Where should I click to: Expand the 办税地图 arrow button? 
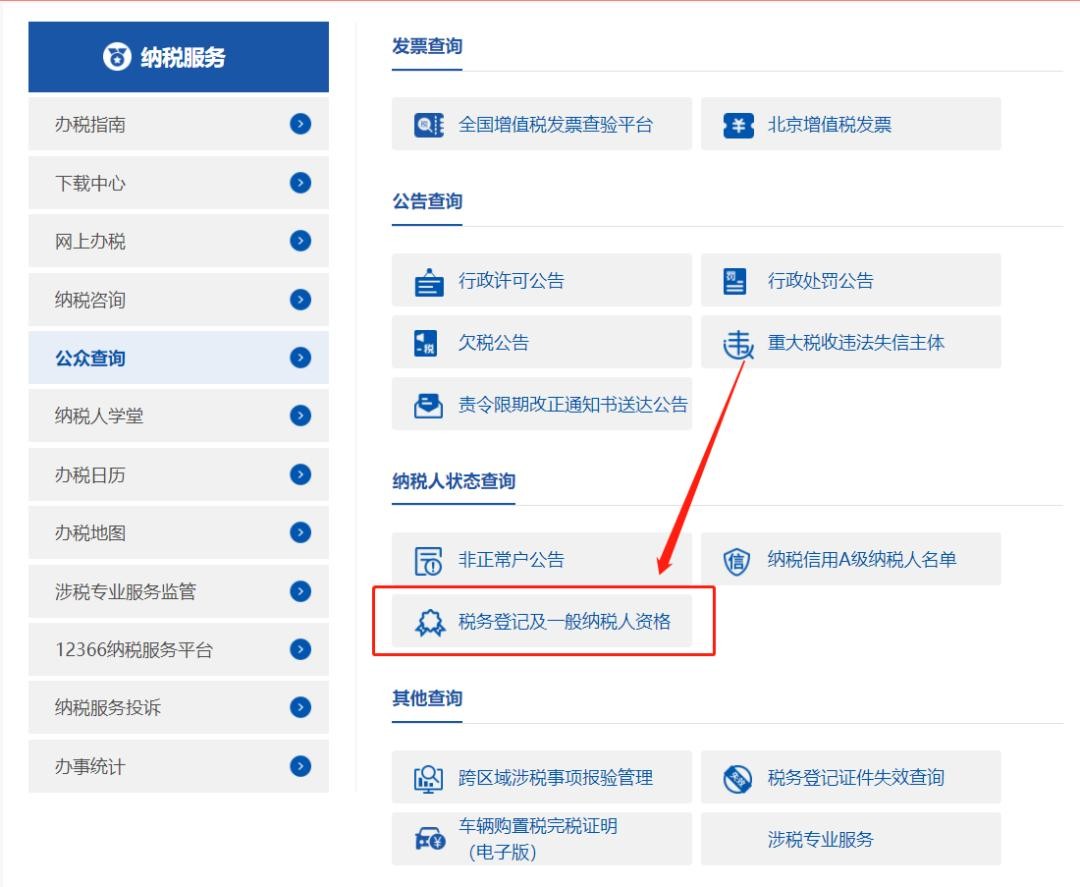tap(300, 533)
